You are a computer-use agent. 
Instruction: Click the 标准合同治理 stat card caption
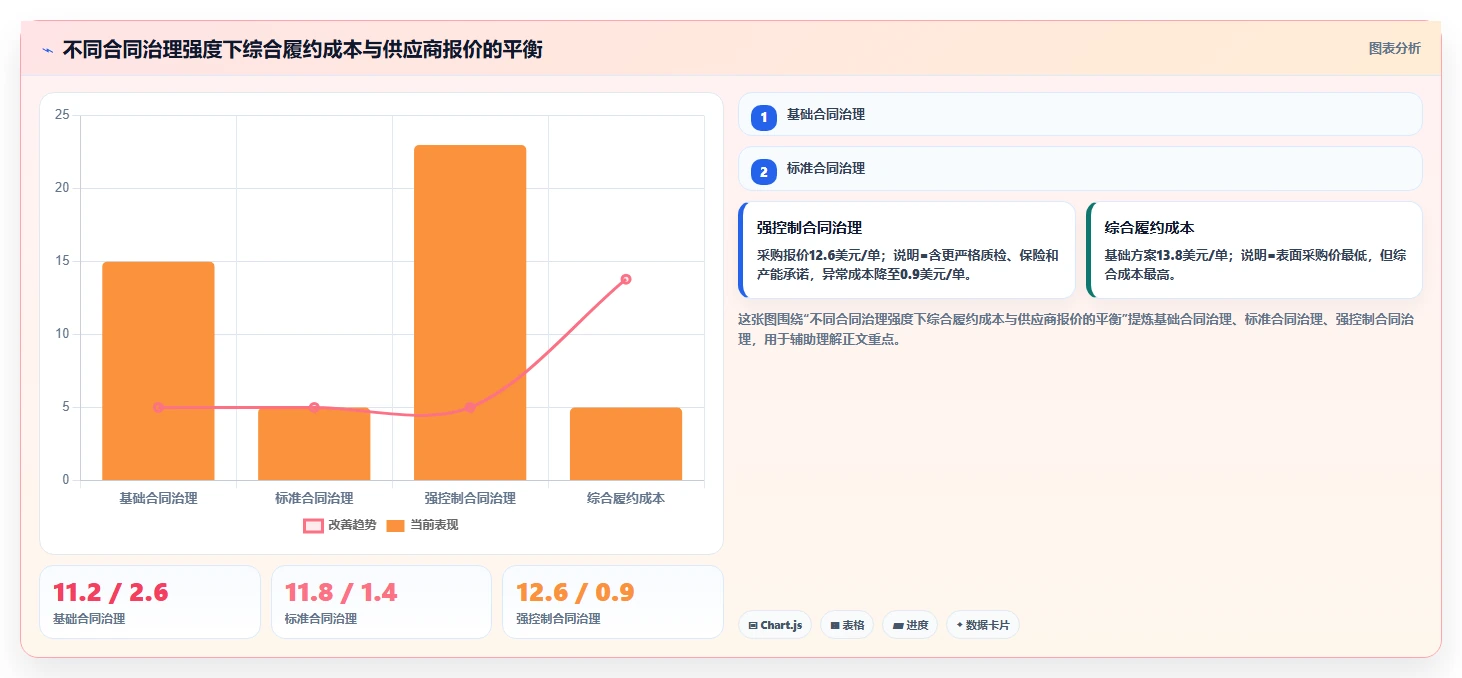click(321, 619)
